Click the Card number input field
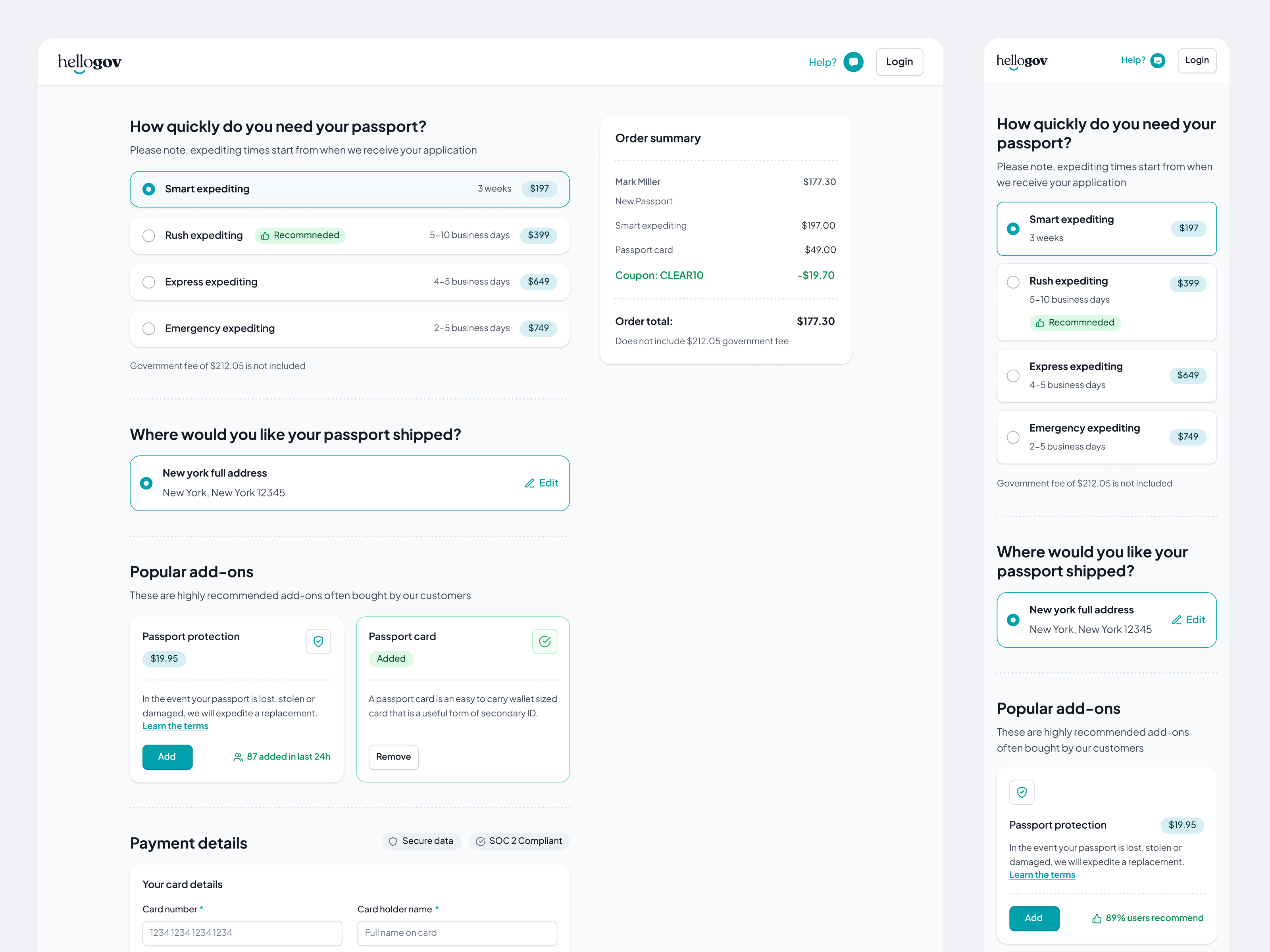This screenshot has height=952, width=1270. (x=242, y=933)
